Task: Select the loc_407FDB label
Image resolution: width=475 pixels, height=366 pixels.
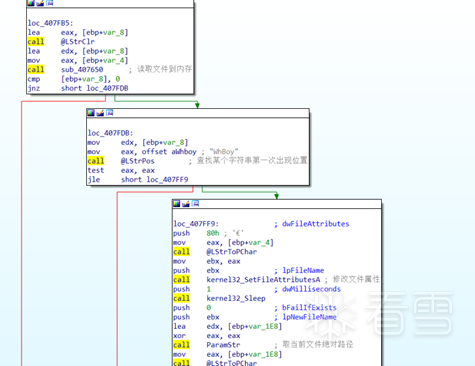Action: [x=110, y=133]
